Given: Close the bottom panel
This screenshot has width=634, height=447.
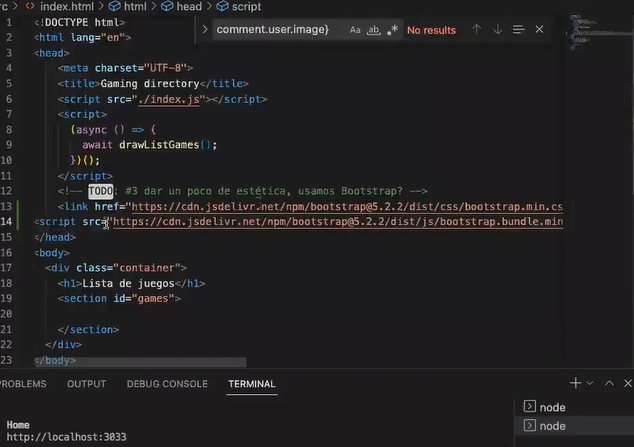Looking at the screenshot, I should pyautogui.click(x=628, y=383).
